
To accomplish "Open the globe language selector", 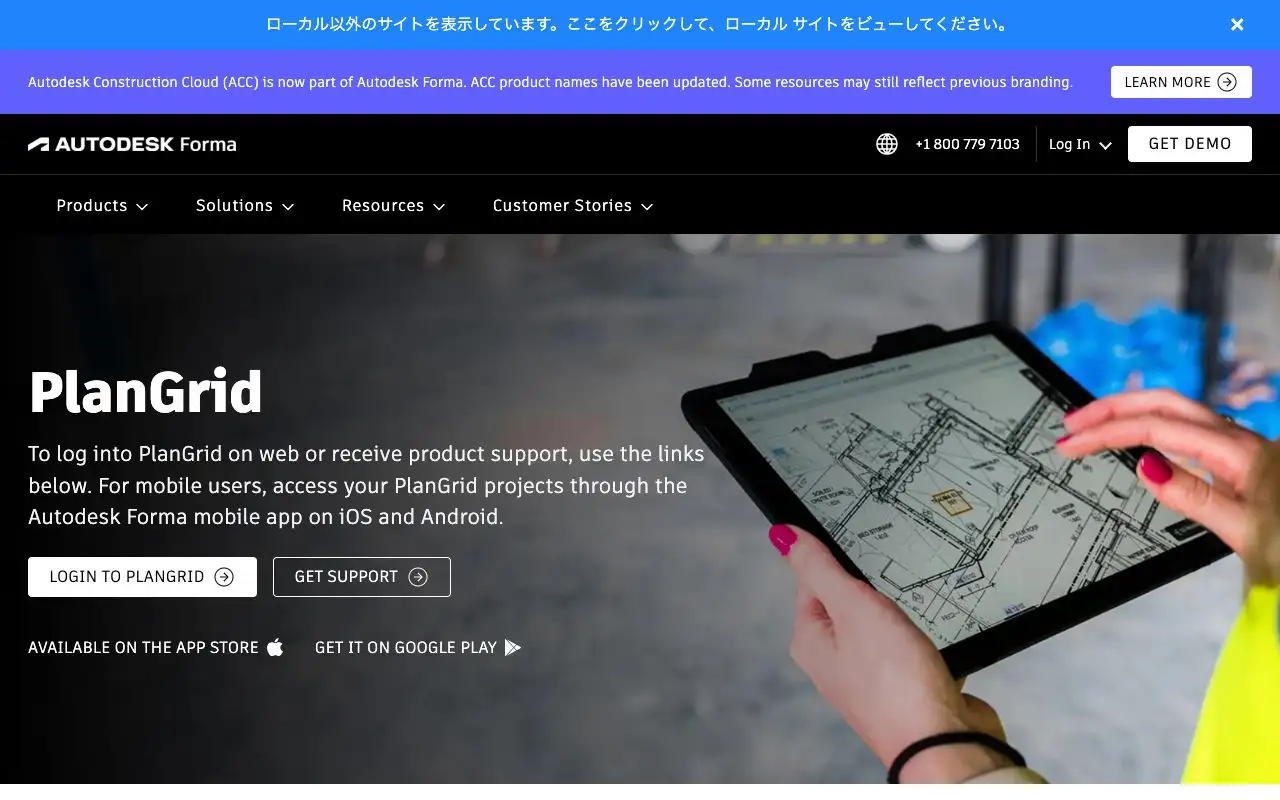I will pyautogui.click(x=887, y=144).
